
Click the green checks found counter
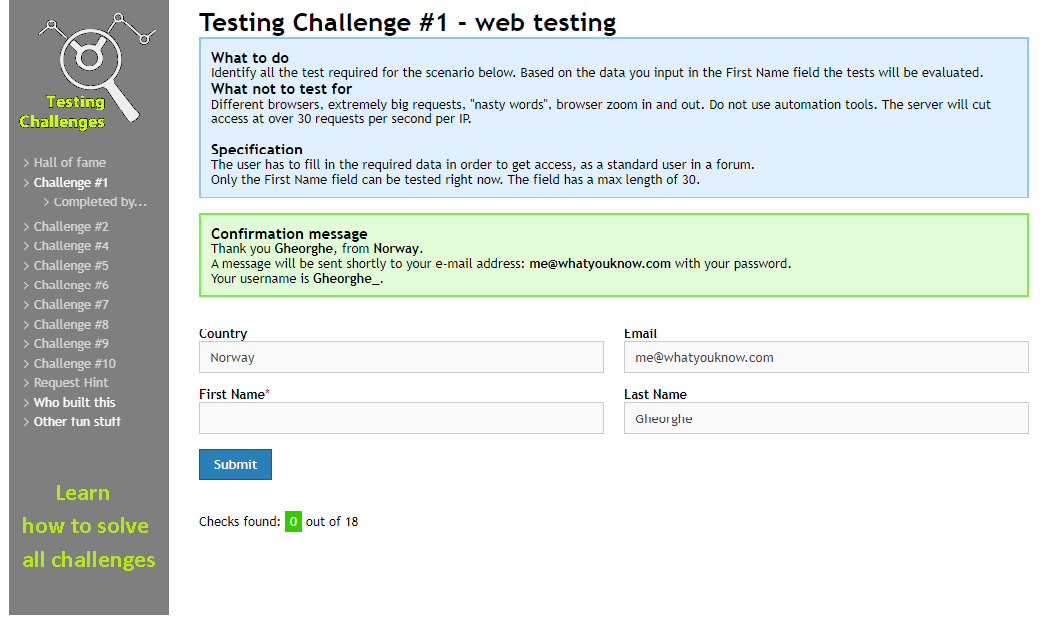pyautogui.click(x=292, y=521)
